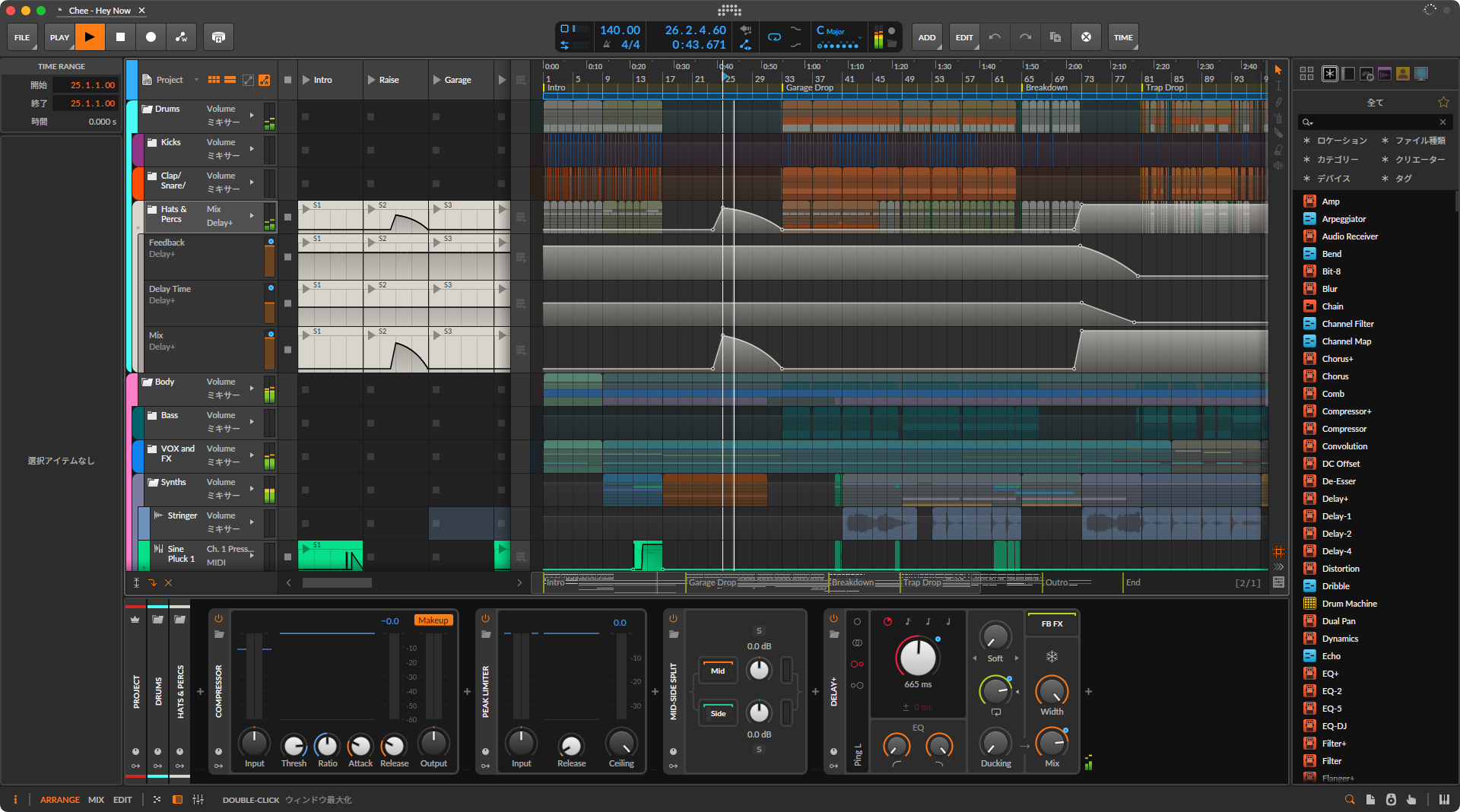1460x812 pixels.
Task: Select the pointer tool in tool palette
Action: pyautogui.click(x=1278, y=70)
